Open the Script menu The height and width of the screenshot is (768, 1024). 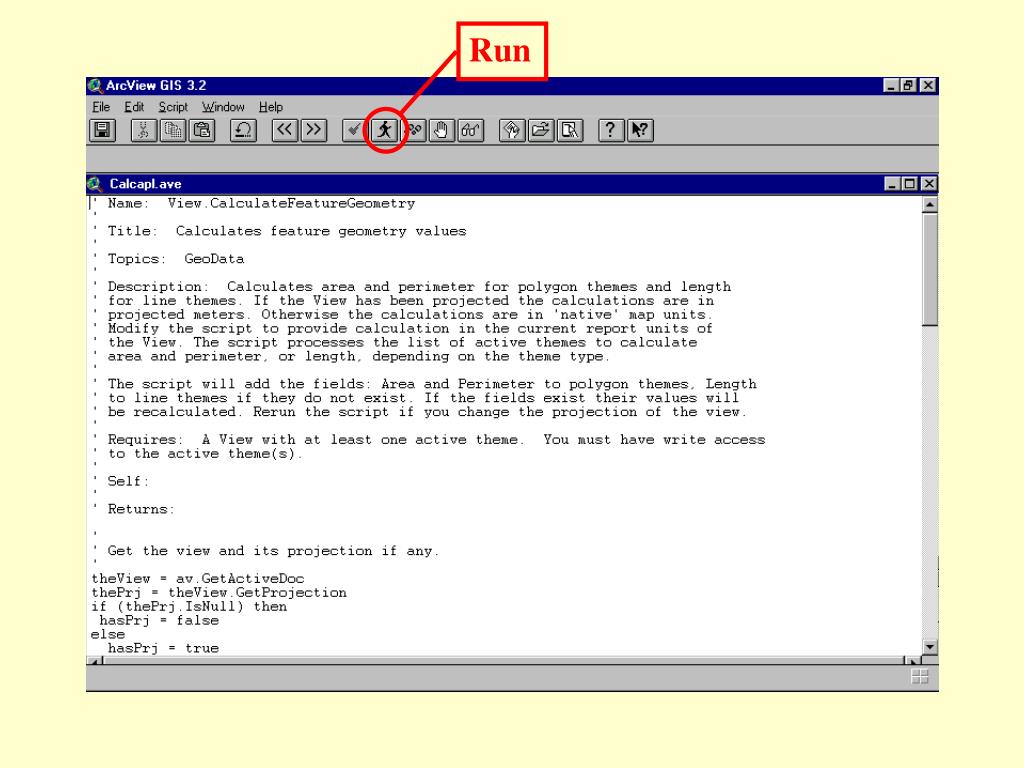click(x=173, y=107)
